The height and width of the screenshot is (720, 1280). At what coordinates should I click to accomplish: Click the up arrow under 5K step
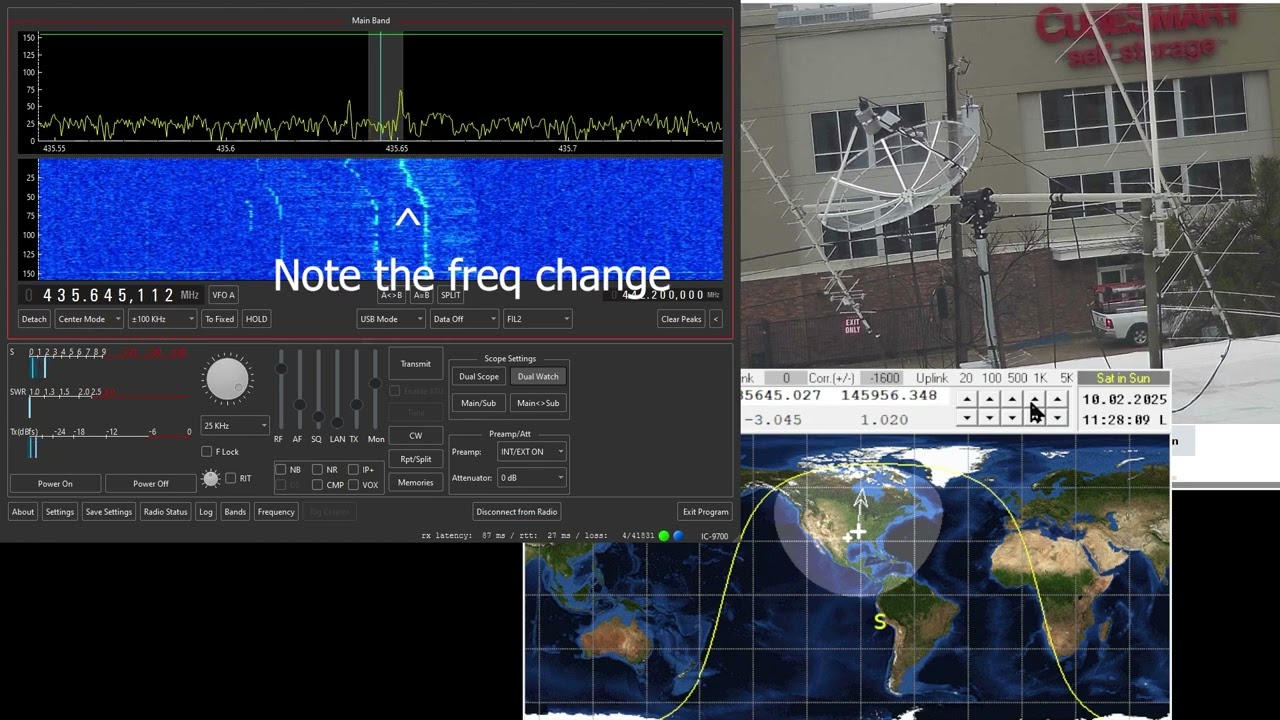(x=1058, y=399)
